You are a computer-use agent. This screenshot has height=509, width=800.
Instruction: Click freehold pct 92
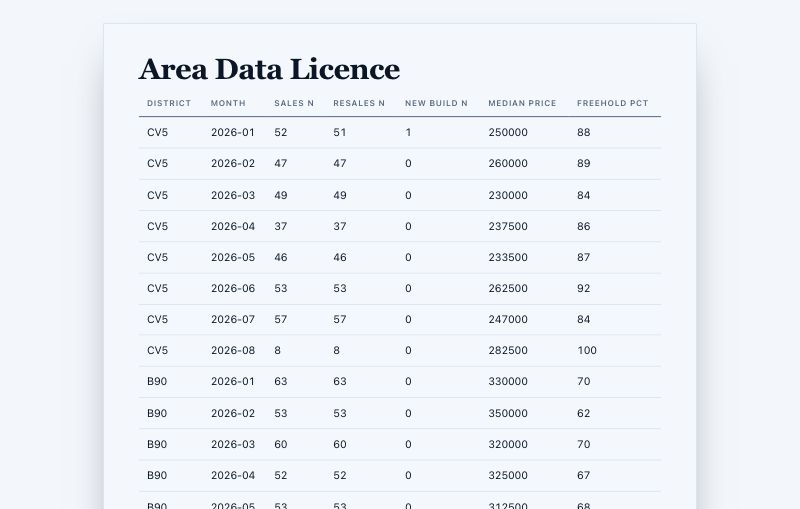pos(584,289)
